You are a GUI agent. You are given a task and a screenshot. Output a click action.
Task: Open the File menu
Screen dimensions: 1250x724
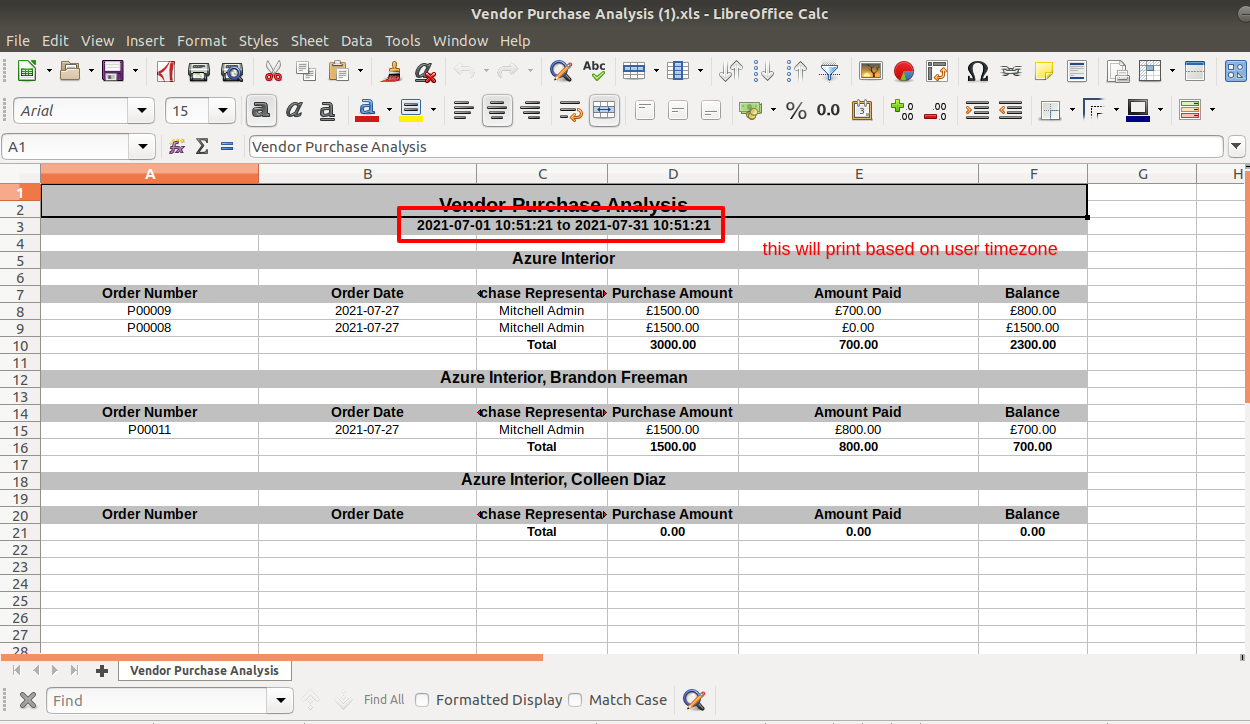pos(18,41)
